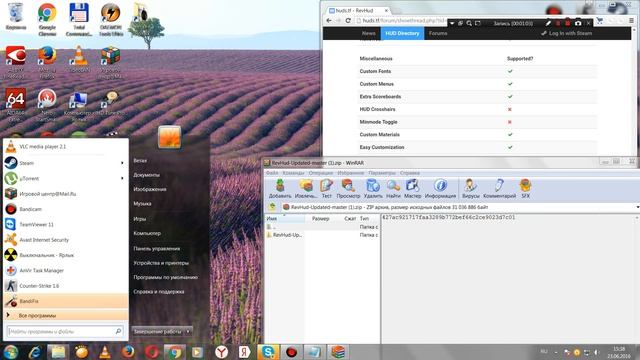Open Total Commander desktop shortcut
640x360 pixels.
[x=79, y=19]
